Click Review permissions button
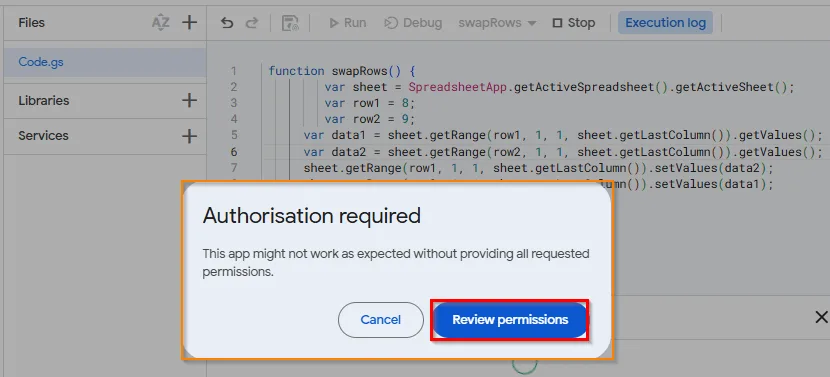The image size is (830, 377). (x=510, y=320)
